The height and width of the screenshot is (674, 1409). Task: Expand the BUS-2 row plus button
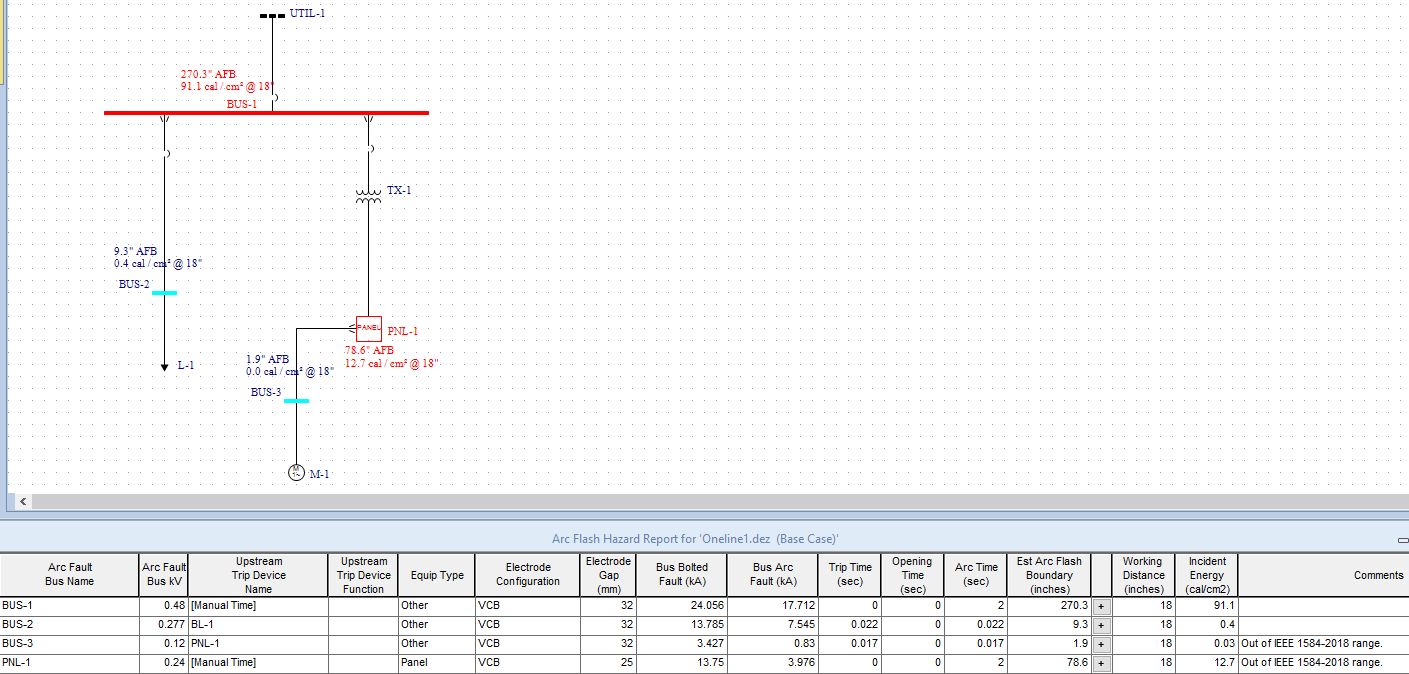(x=1101, y=625)
